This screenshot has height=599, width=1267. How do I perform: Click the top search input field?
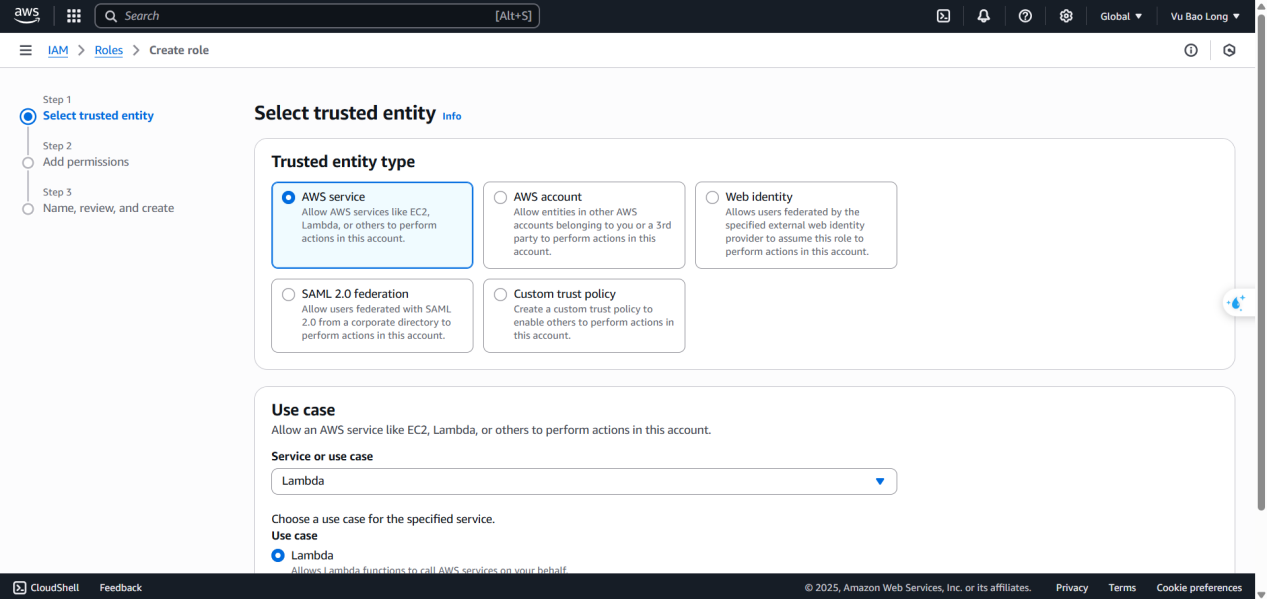(x=317, y=16)
